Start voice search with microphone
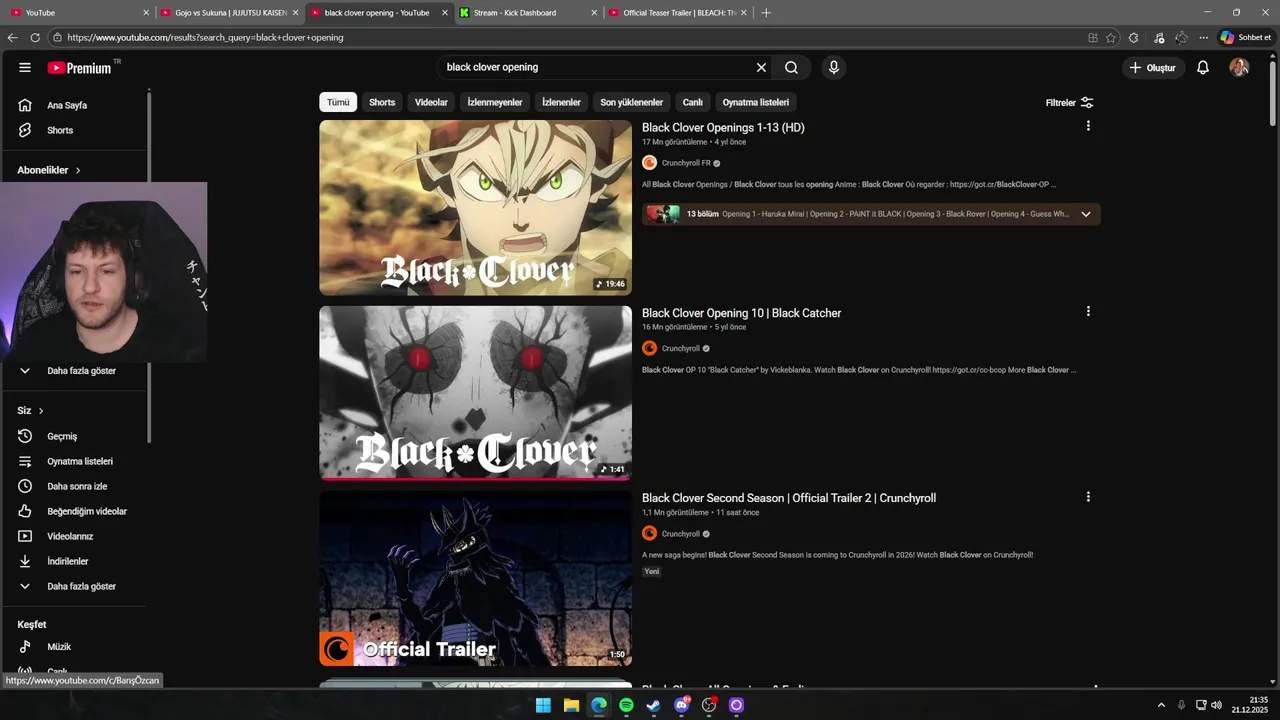This screenshot has width=1280, height=720. (x=834, y=67)
